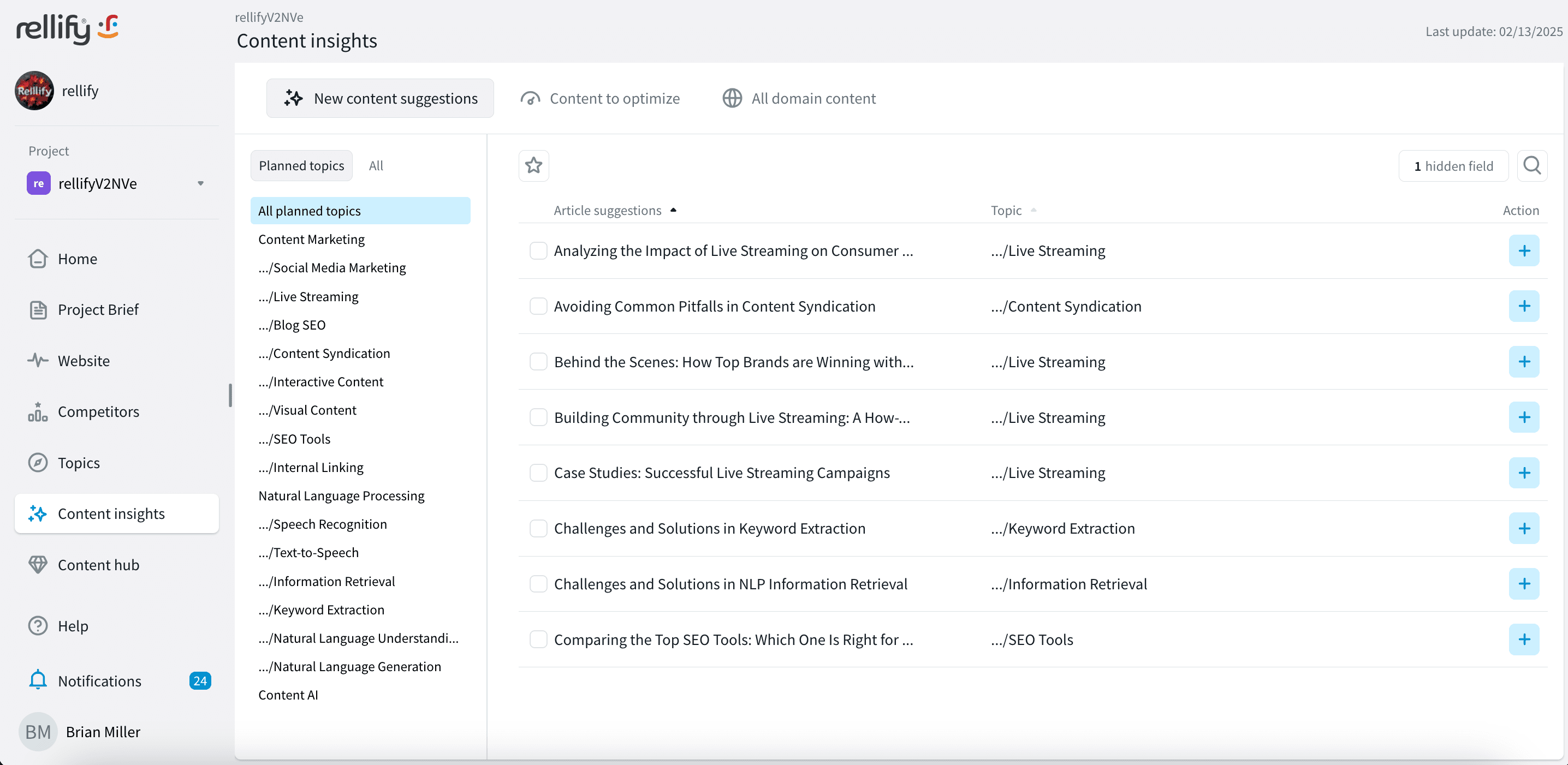
Task: Navigate to Topics page
Action: [x=79, y=463]
